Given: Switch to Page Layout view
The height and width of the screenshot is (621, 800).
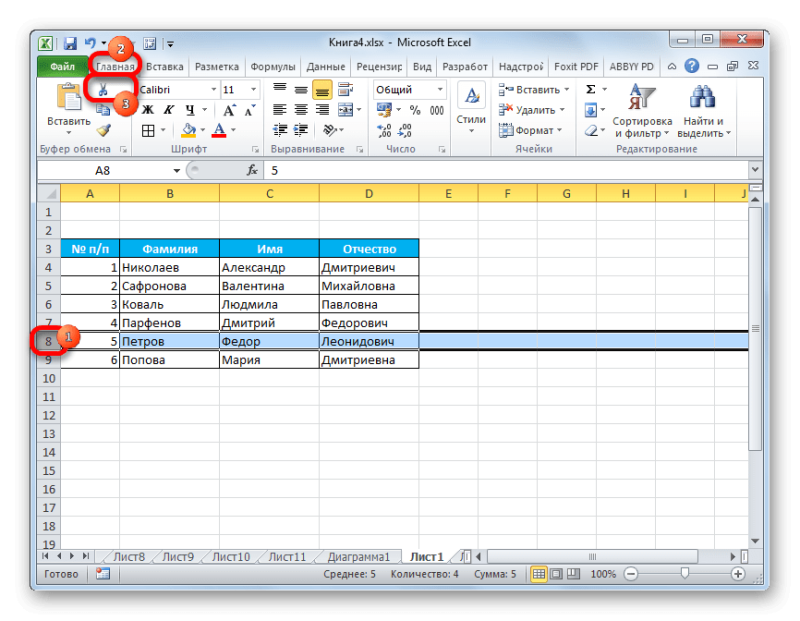Looking at the screenshot, I should tap(556, 574).
